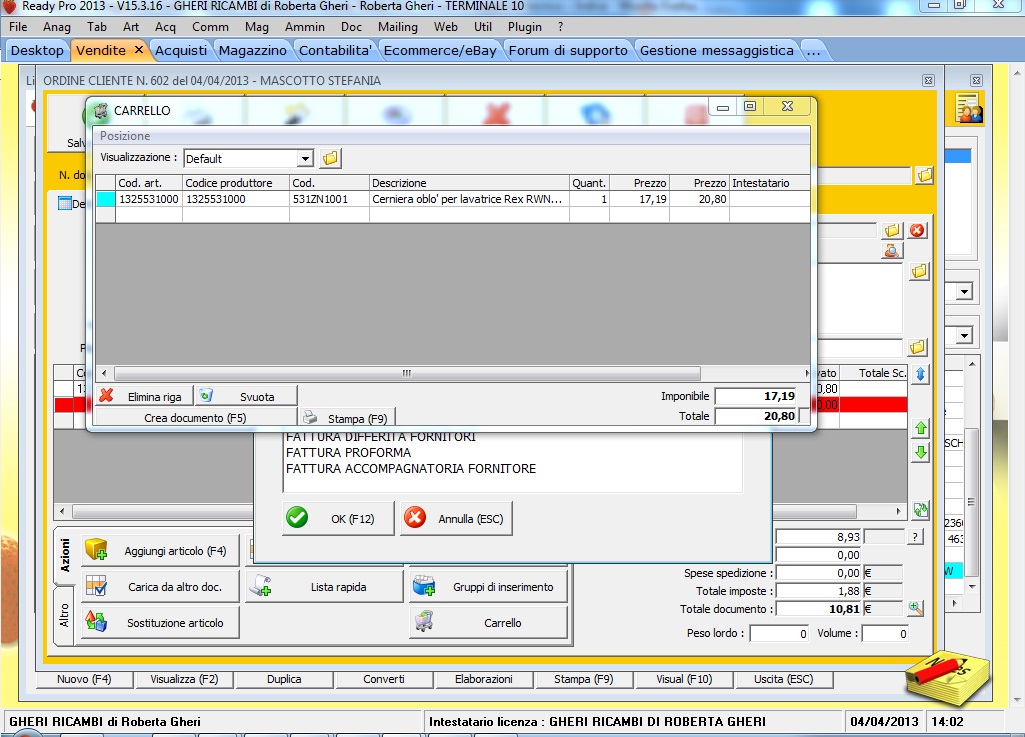Click the shopping cart icon on Carrello
This screenshot has height=737, width=1025.
coord(424,621)
